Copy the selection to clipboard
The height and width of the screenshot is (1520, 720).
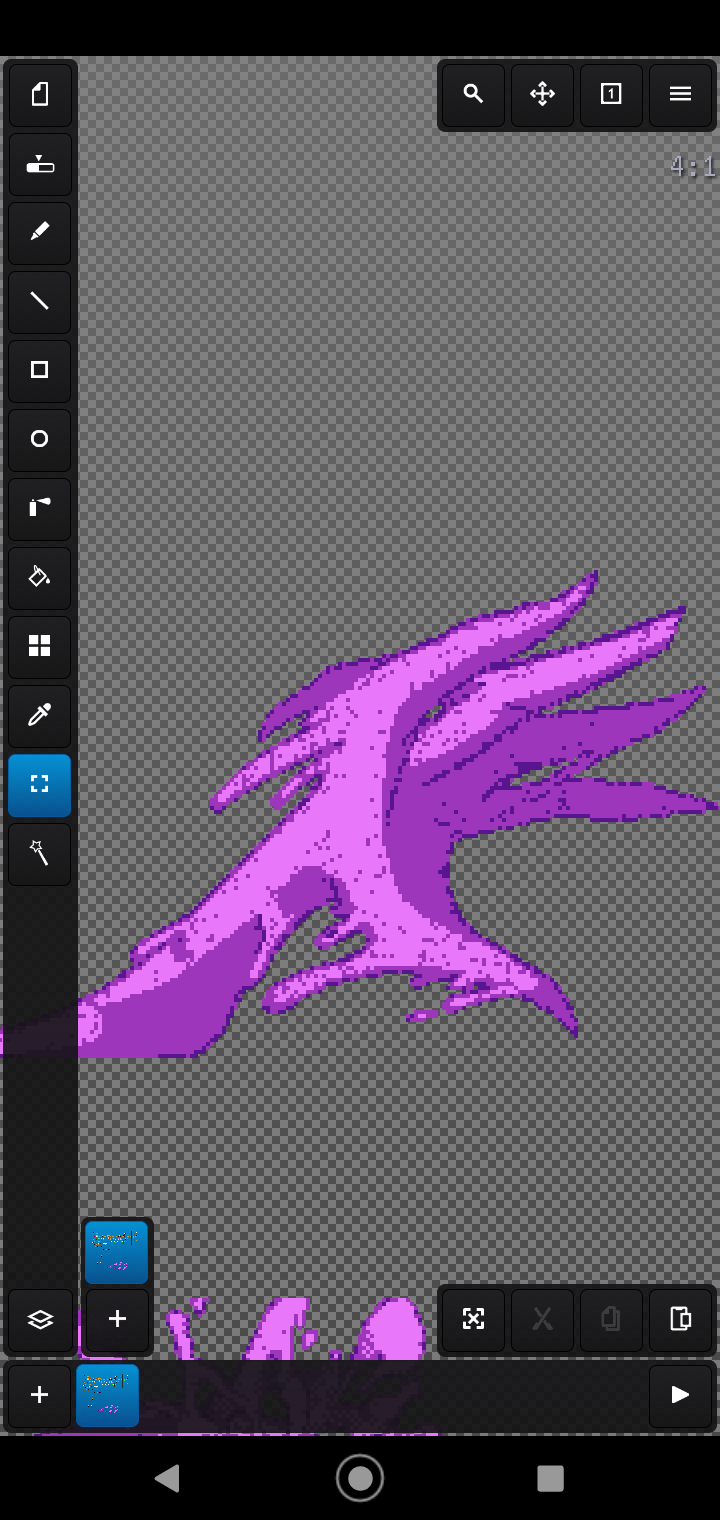(611, 1320)
